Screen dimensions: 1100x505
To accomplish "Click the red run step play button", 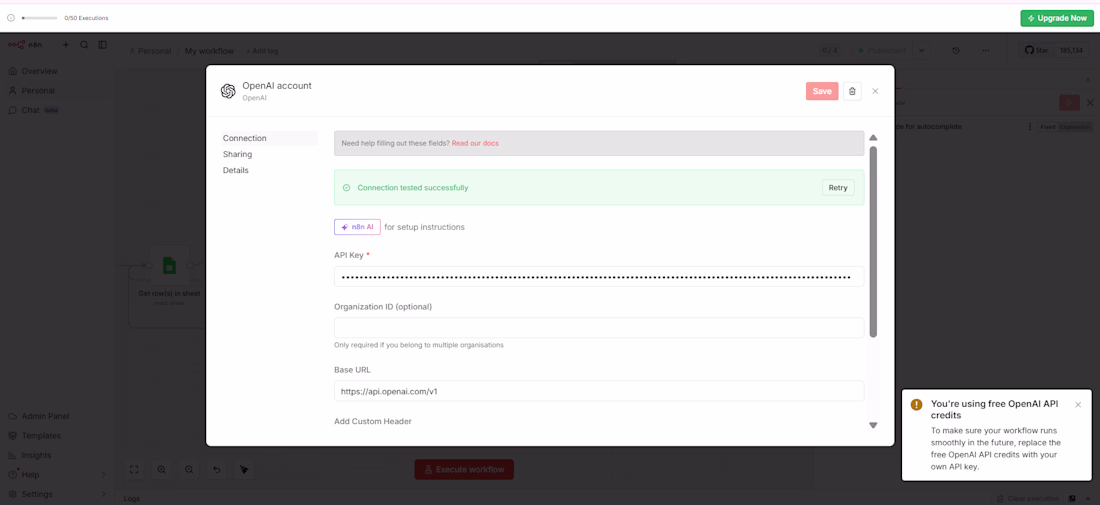I will coord(1069,102).
